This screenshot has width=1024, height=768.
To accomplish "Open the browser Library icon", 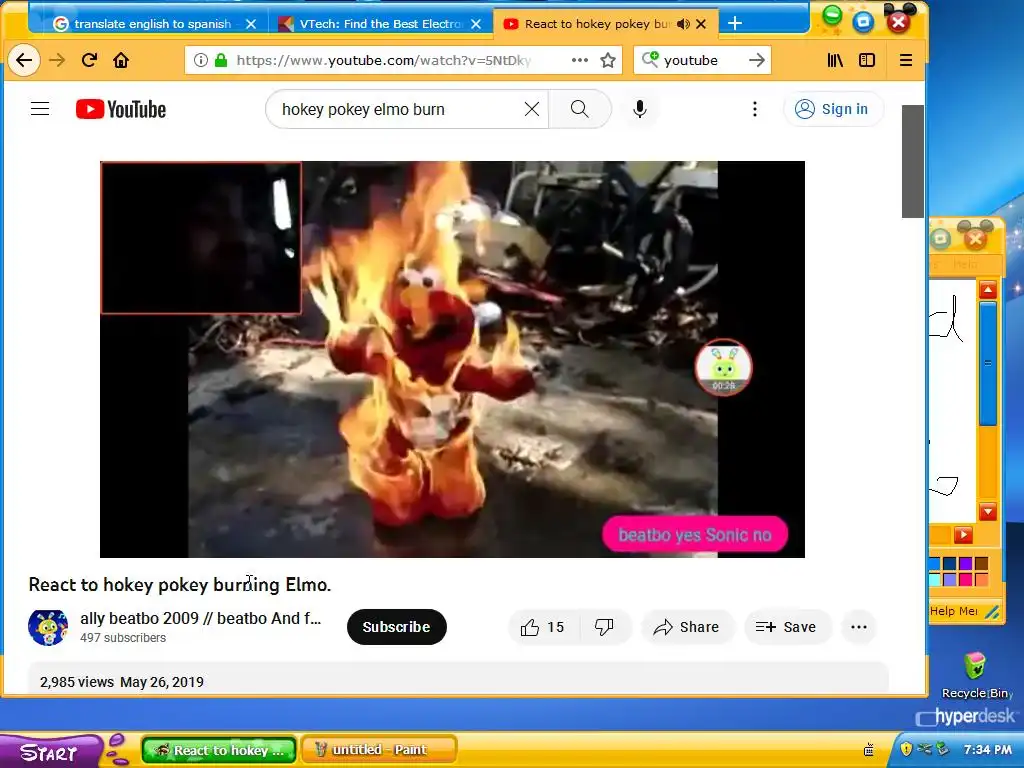I will click(x=835, y=60).
